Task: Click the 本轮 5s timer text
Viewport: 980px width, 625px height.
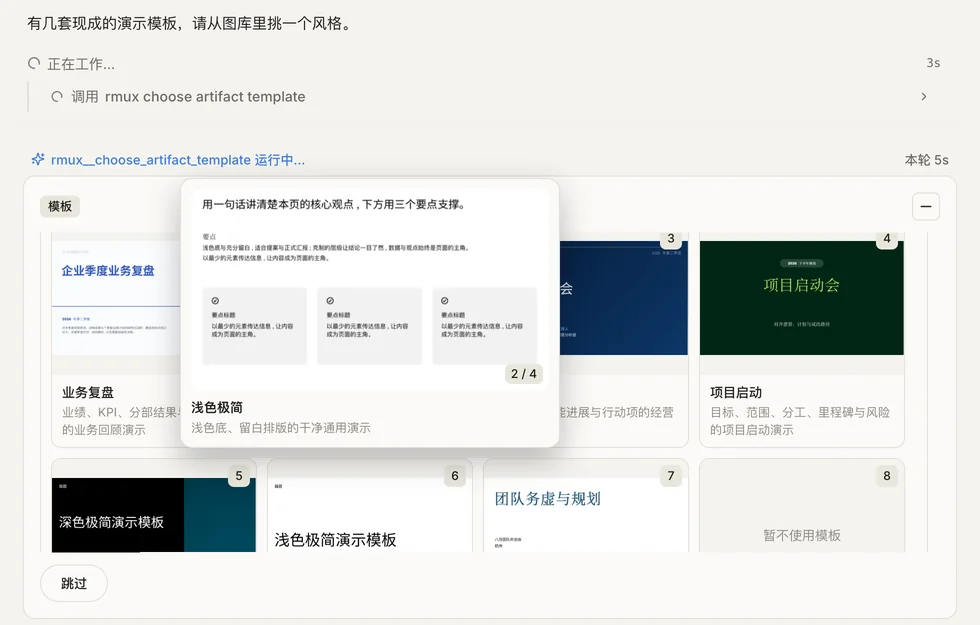Action: coord(926,160)
